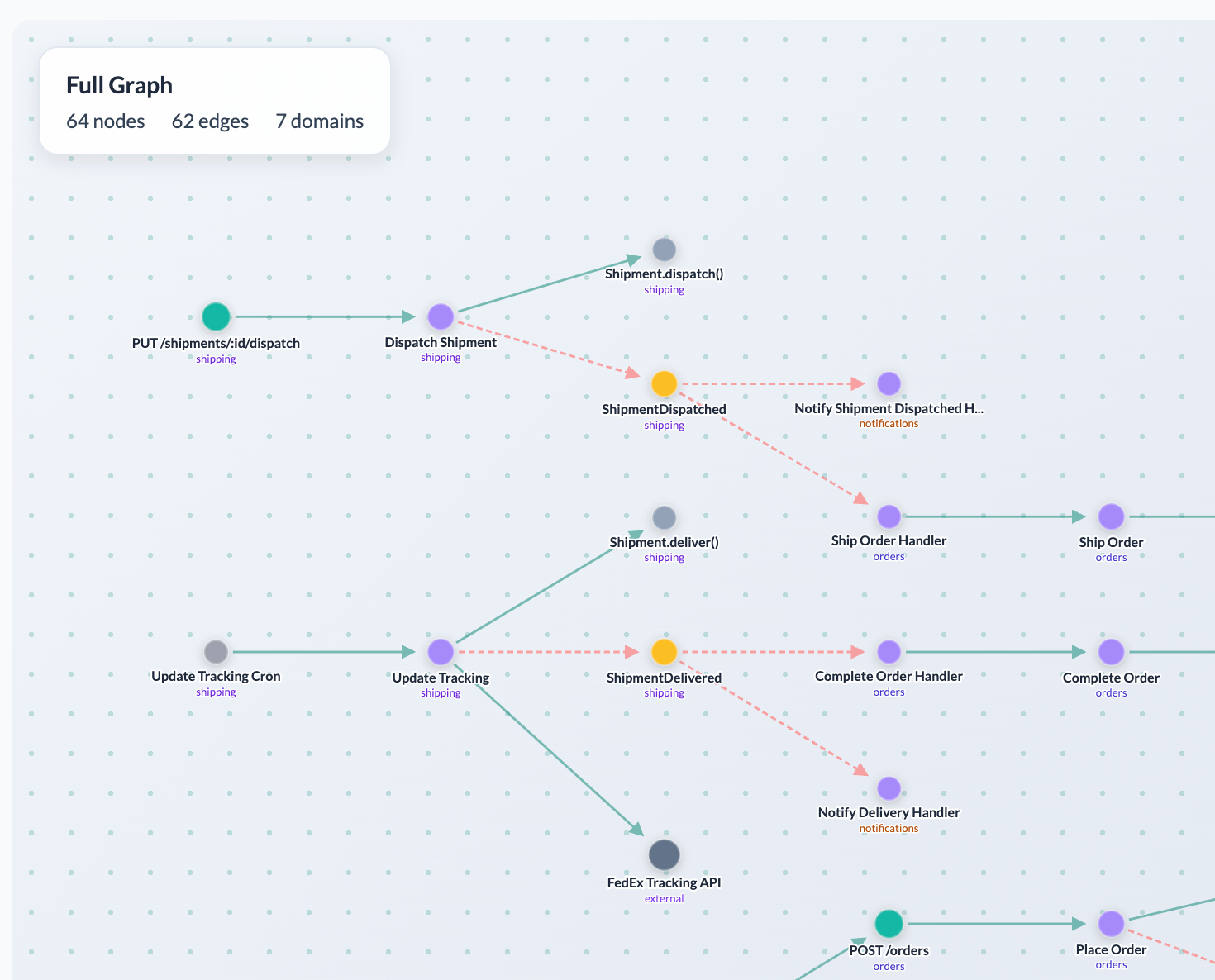1215x980 pixels.
Task: Click the POST /orders endpoint node
Action: [889, 924]
